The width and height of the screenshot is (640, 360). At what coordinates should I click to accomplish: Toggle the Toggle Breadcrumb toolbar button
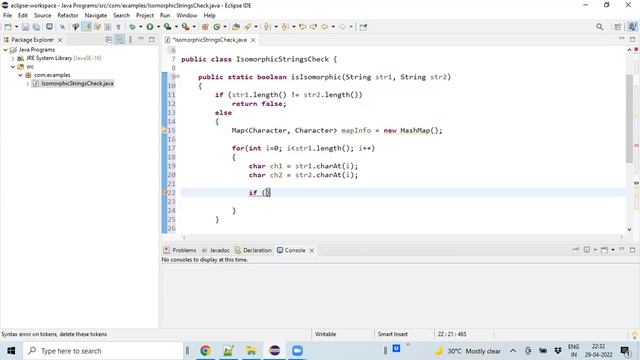76,27
